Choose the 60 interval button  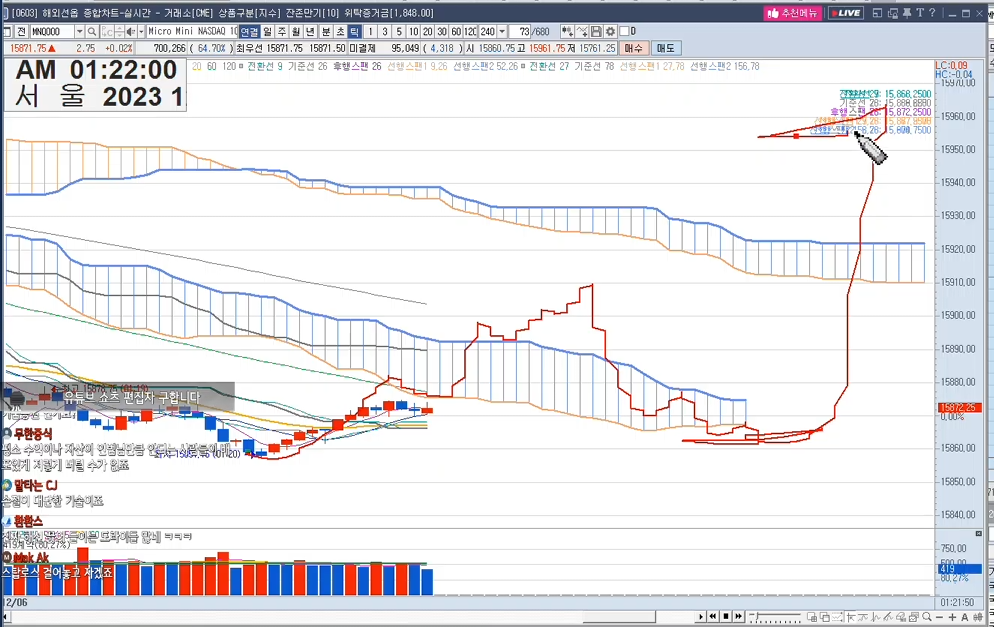[456, 32]
